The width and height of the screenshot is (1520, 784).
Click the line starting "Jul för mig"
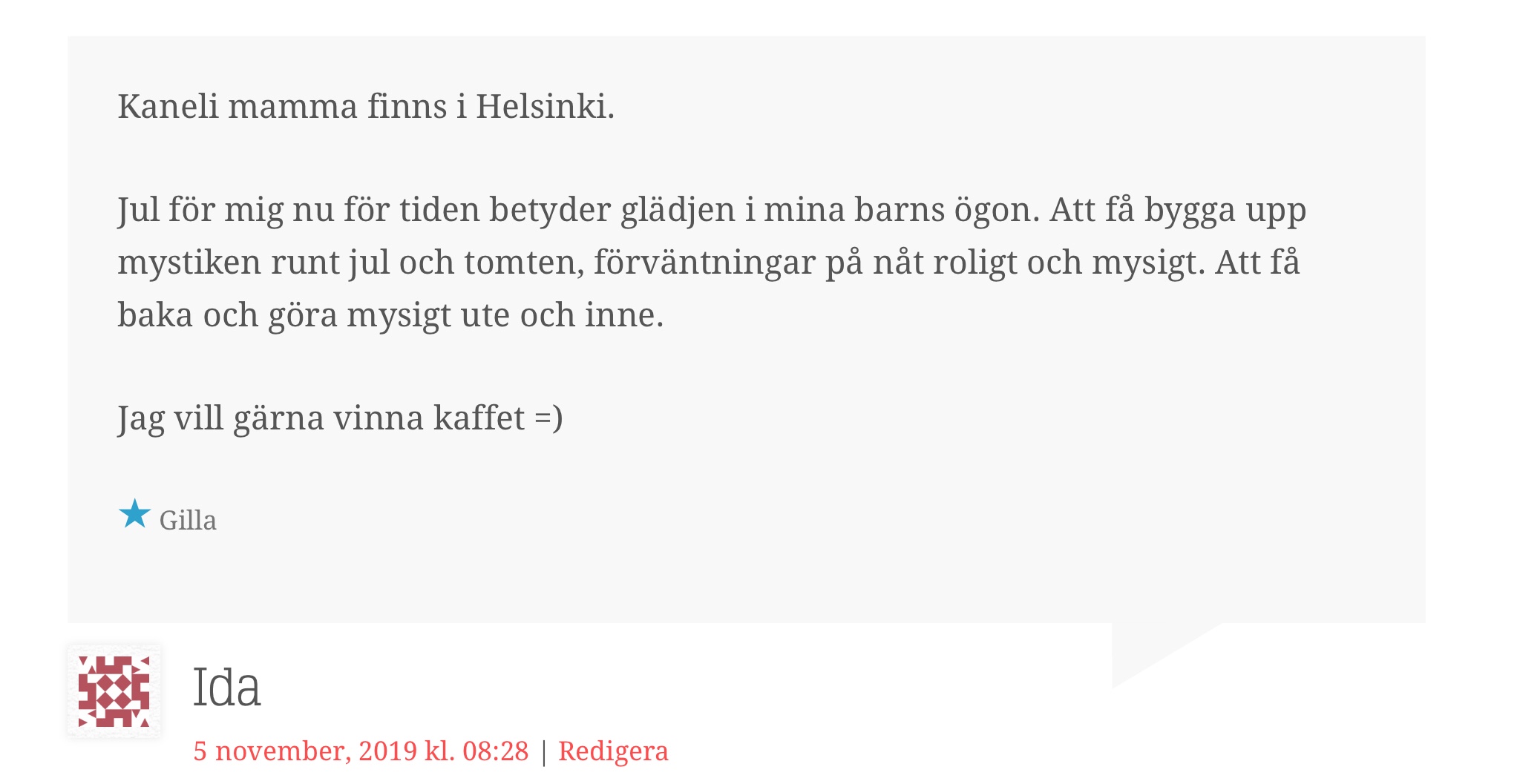(711, 210)
